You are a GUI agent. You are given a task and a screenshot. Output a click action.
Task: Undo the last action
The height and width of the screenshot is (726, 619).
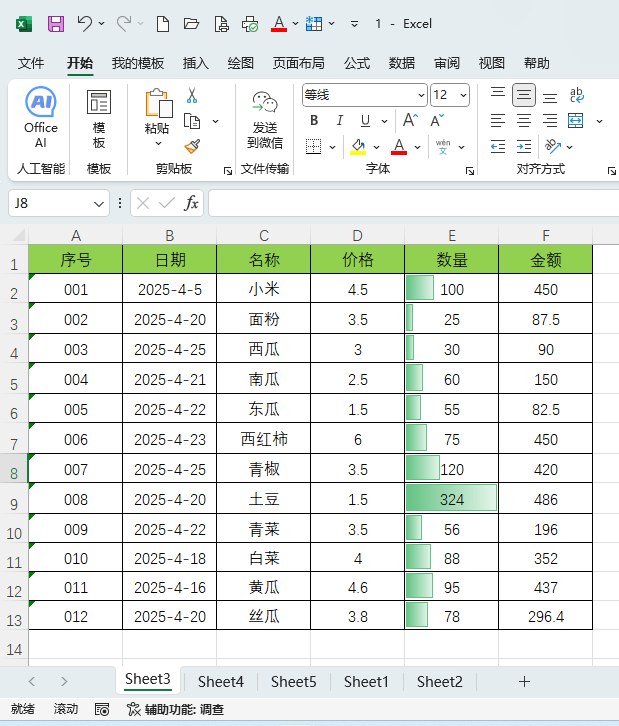pos(85,23)
